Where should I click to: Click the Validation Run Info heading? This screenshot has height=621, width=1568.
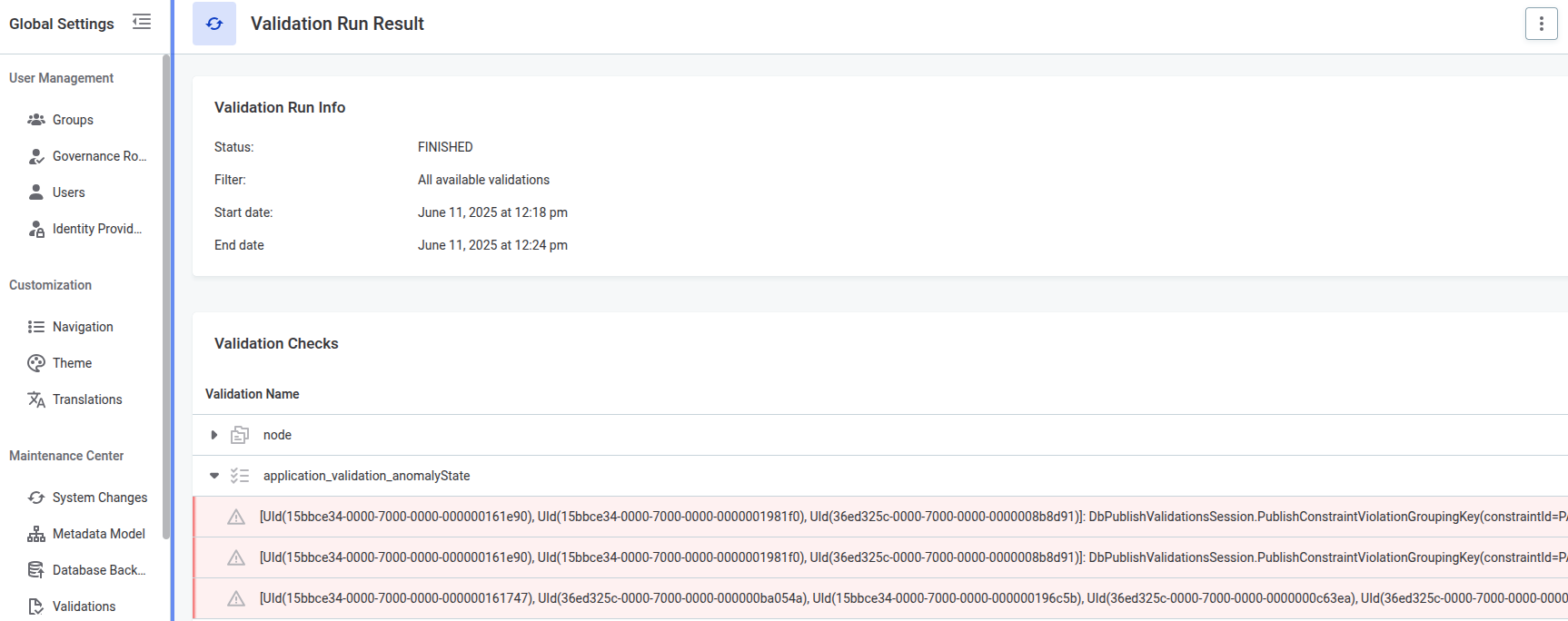(280, 107)
